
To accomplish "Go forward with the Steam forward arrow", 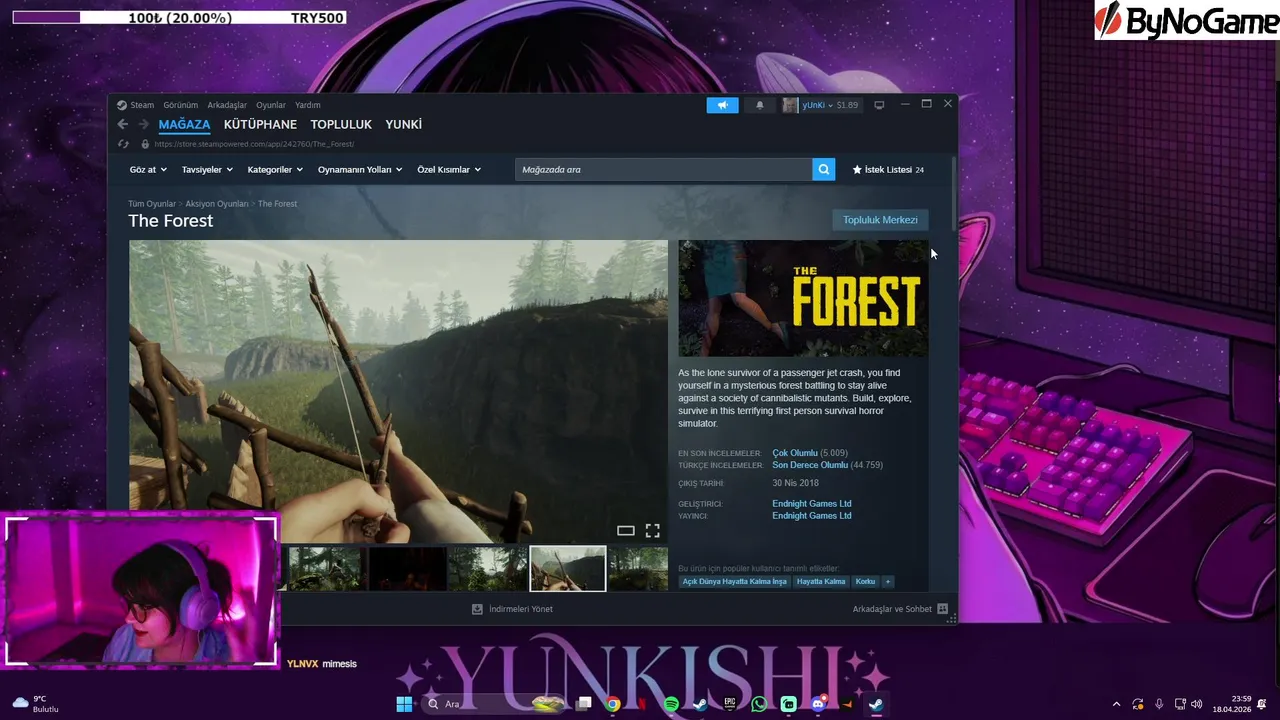I will pyautogui.click(x=143, y=124).
